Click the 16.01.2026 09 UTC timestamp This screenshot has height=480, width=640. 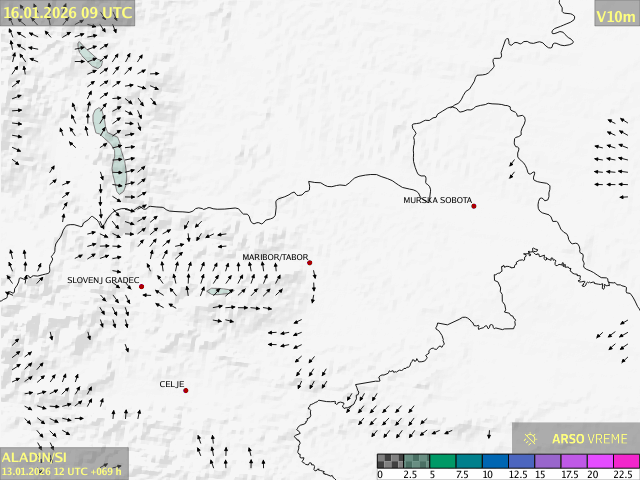pyautogui.click(x=68, y=12)
